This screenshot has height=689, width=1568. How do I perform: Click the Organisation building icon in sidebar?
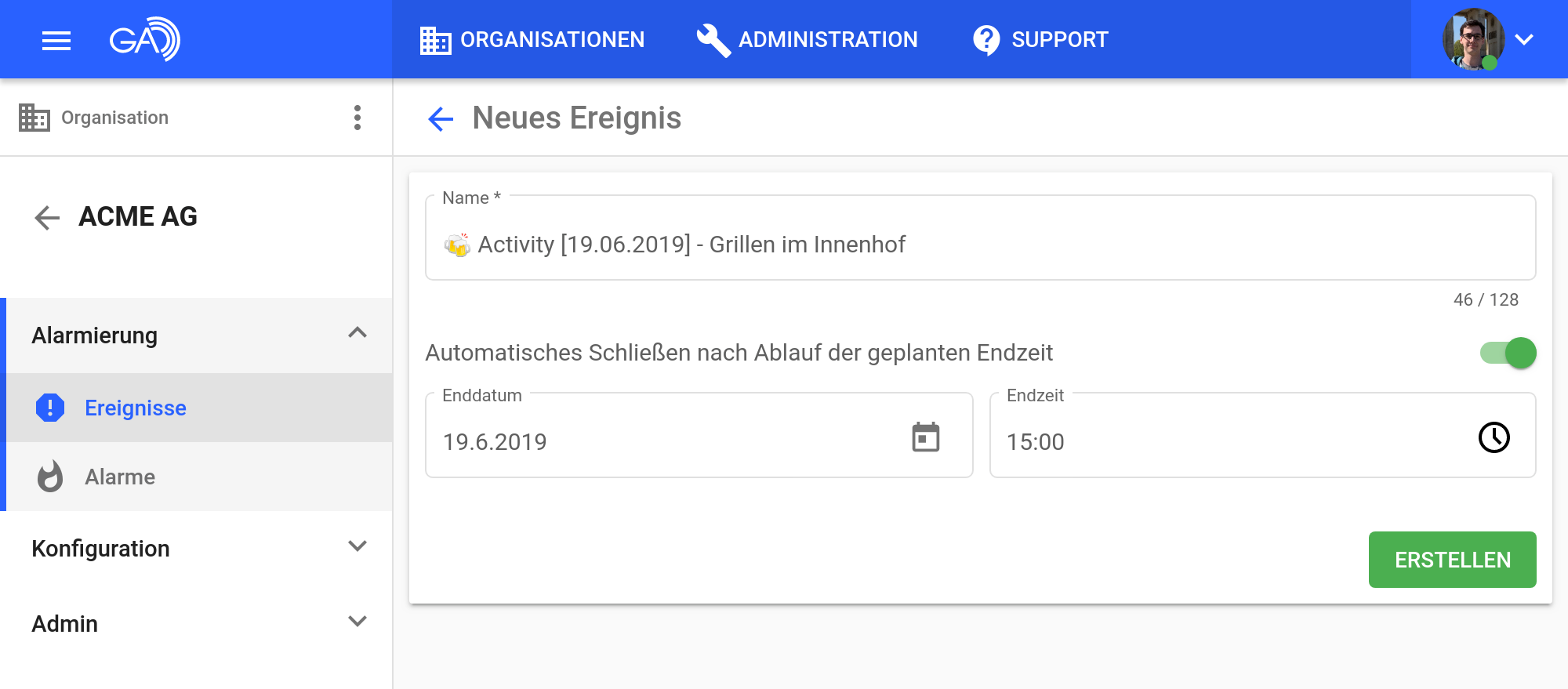pos(34,118)
